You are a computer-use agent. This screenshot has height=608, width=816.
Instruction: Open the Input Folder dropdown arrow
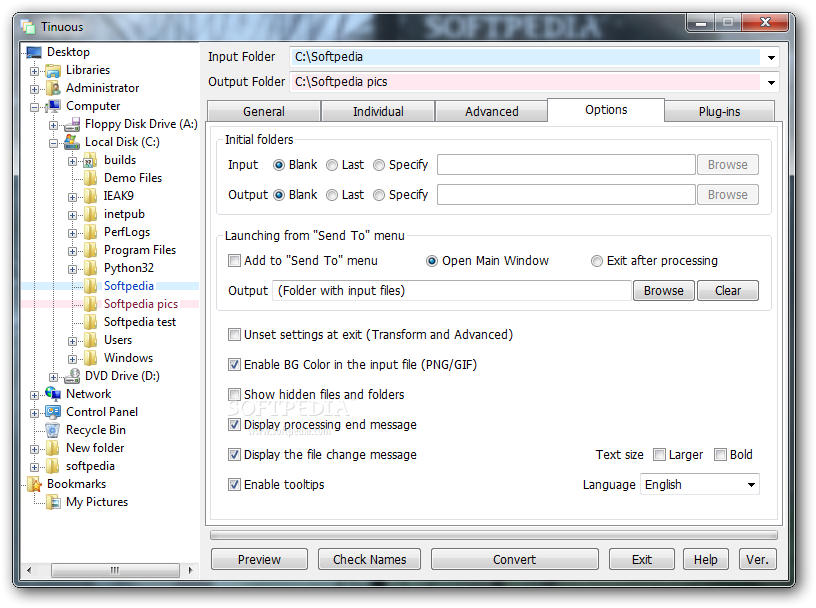[x=771, y=57]
